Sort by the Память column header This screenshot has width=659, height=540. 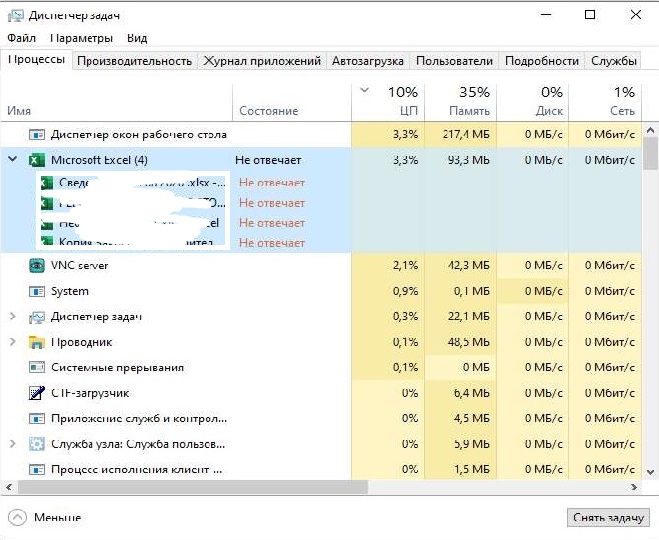coord(461,103)
